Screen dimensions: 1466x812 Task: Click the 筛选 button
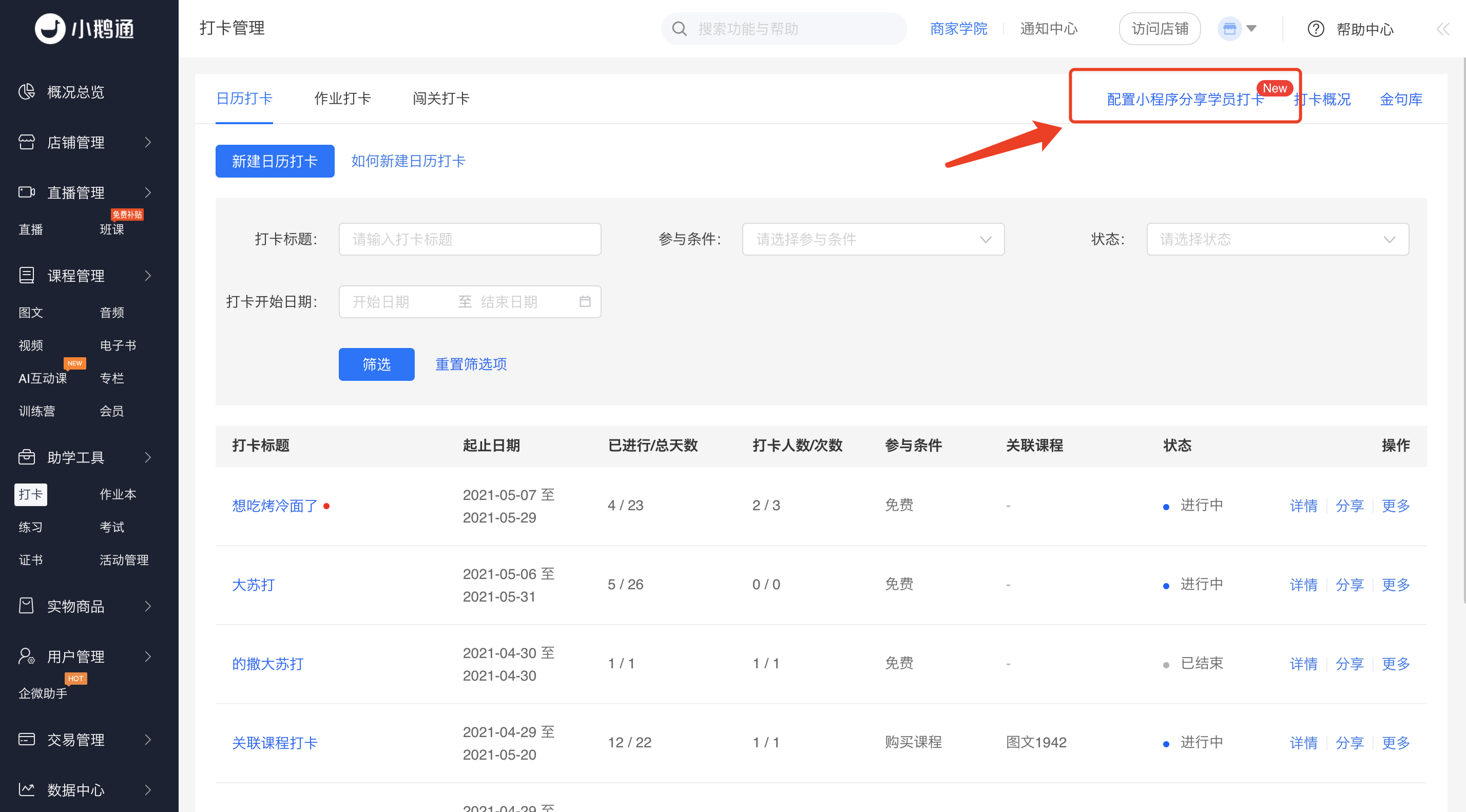click(x=376, y=364)
